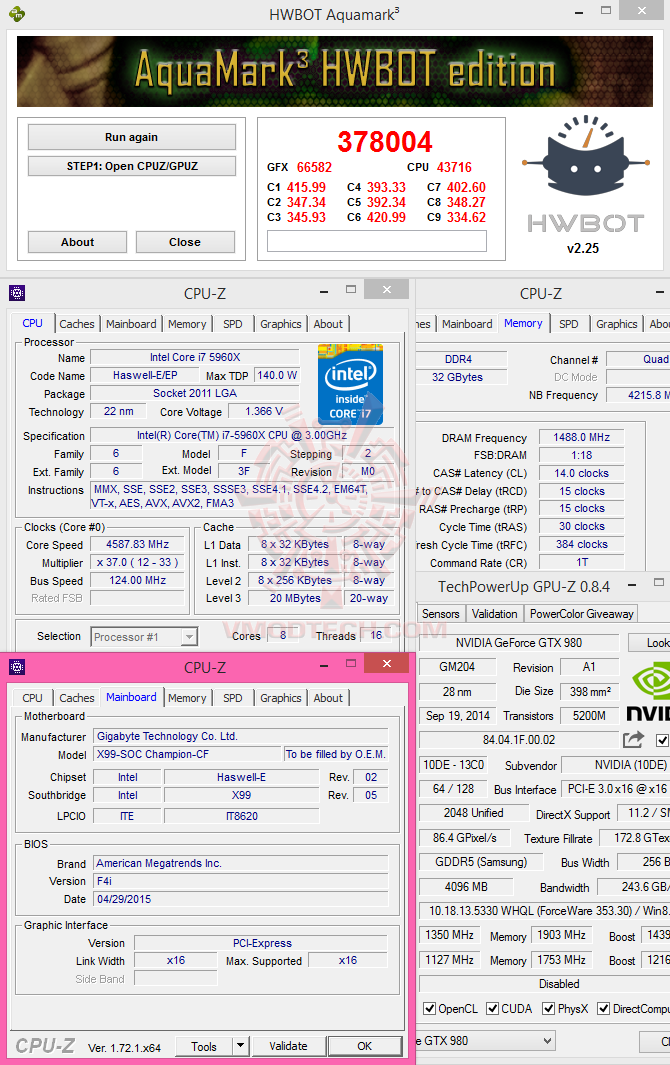Switch to About tab in top CPU-Z window
This screenshot has height=1065, width=670.
[x=328, y=324]
